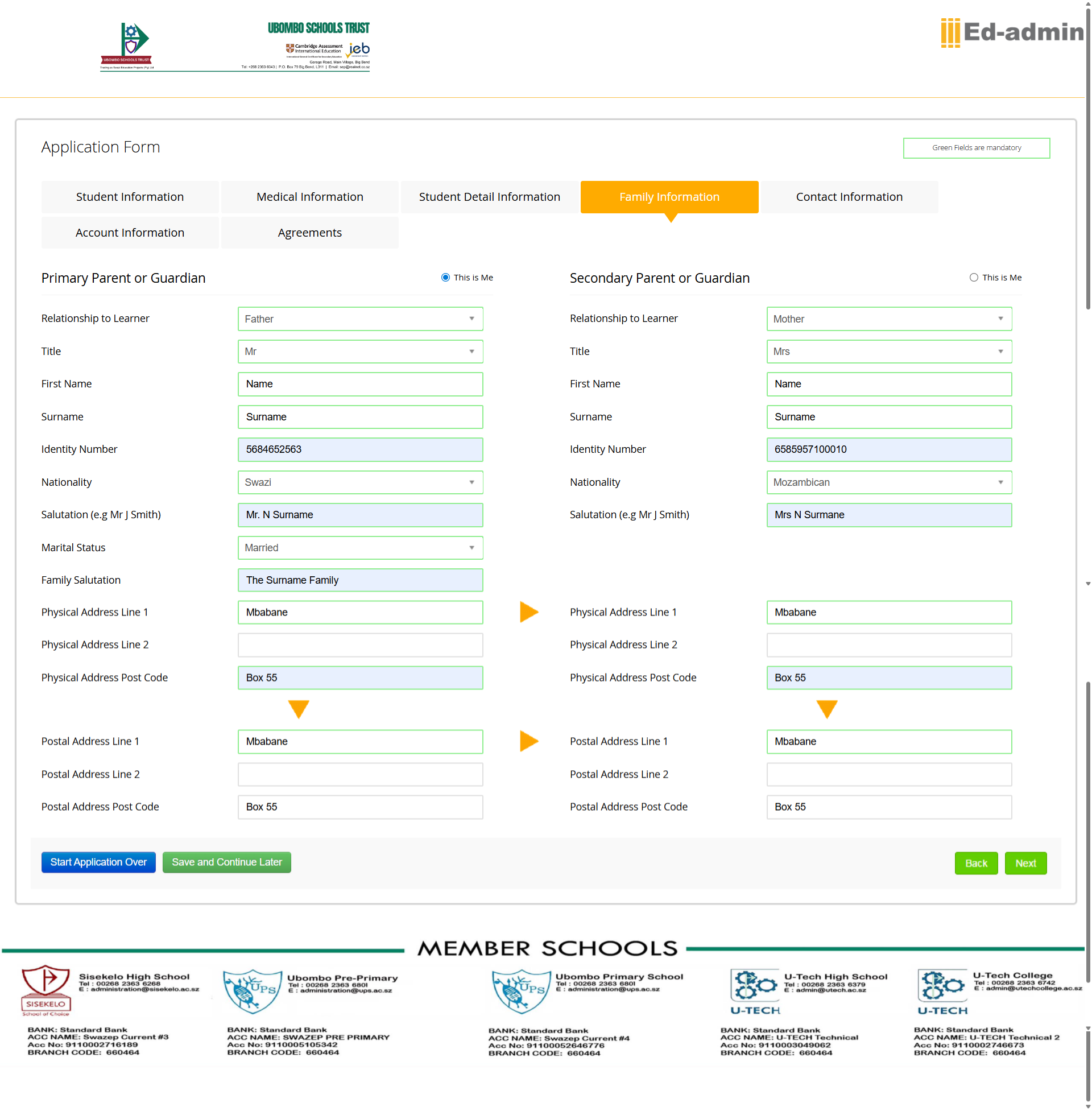Open Student Detail Information tab
Screen dimensions: 1092x1111
[489, 197]
